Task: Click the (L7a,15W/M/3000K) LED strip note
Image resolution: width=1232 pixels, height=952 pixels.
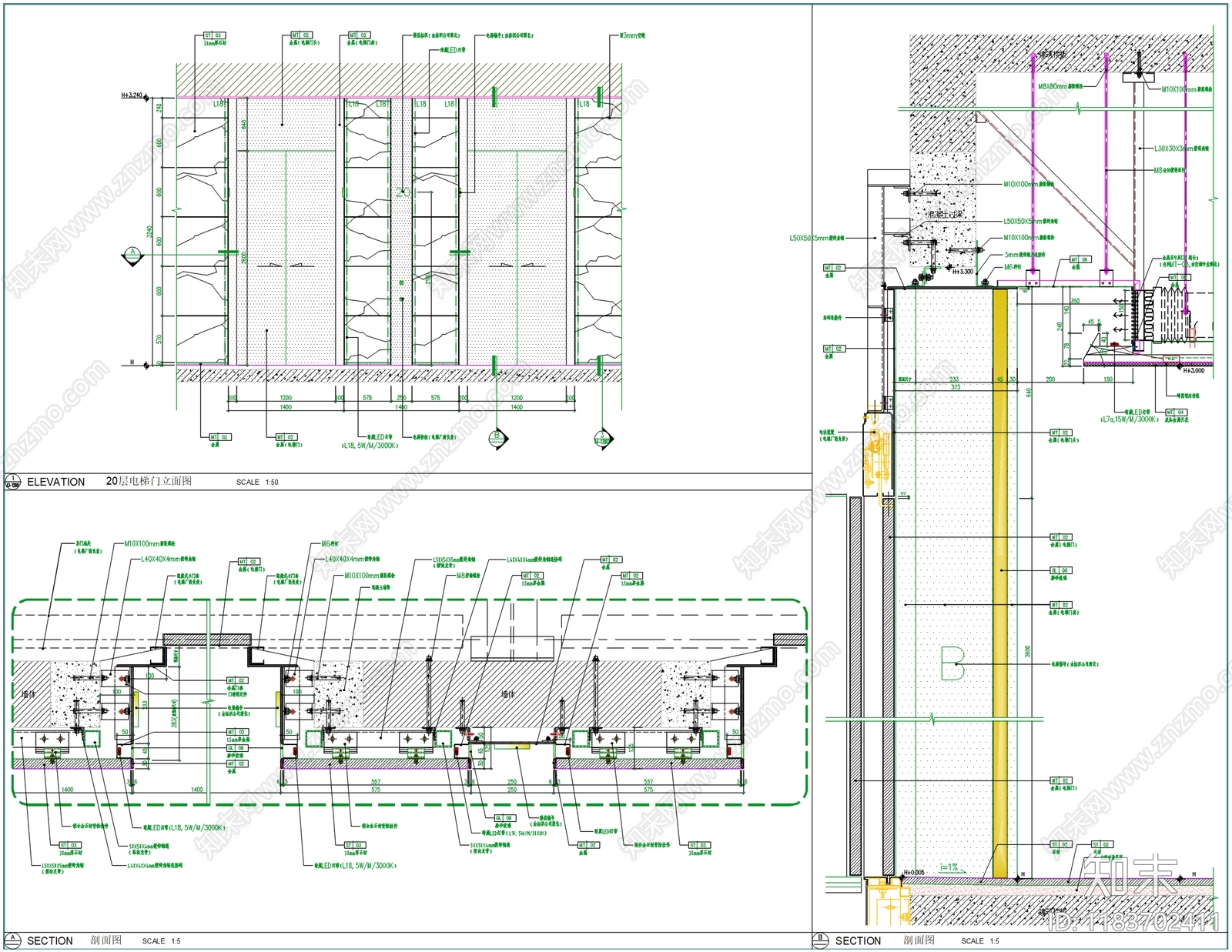Action: [x=1129, y=419]
